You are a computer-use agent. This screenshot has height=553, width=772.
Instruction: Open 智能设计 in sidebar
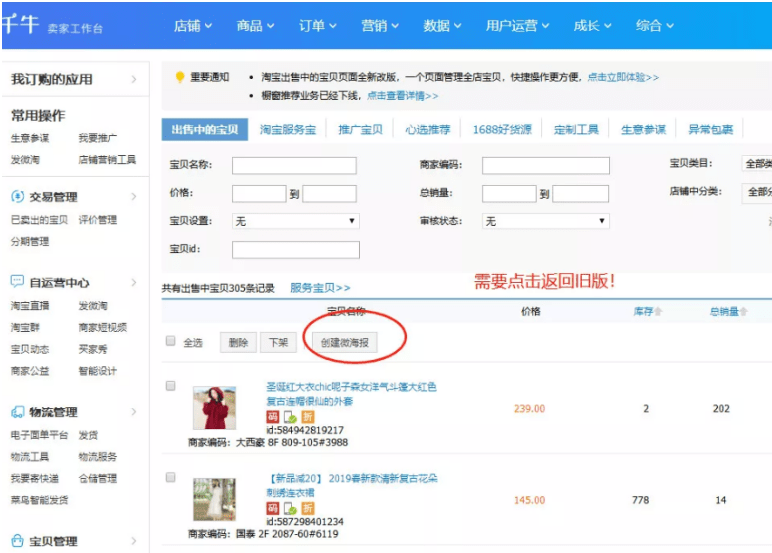coord(98,371)
